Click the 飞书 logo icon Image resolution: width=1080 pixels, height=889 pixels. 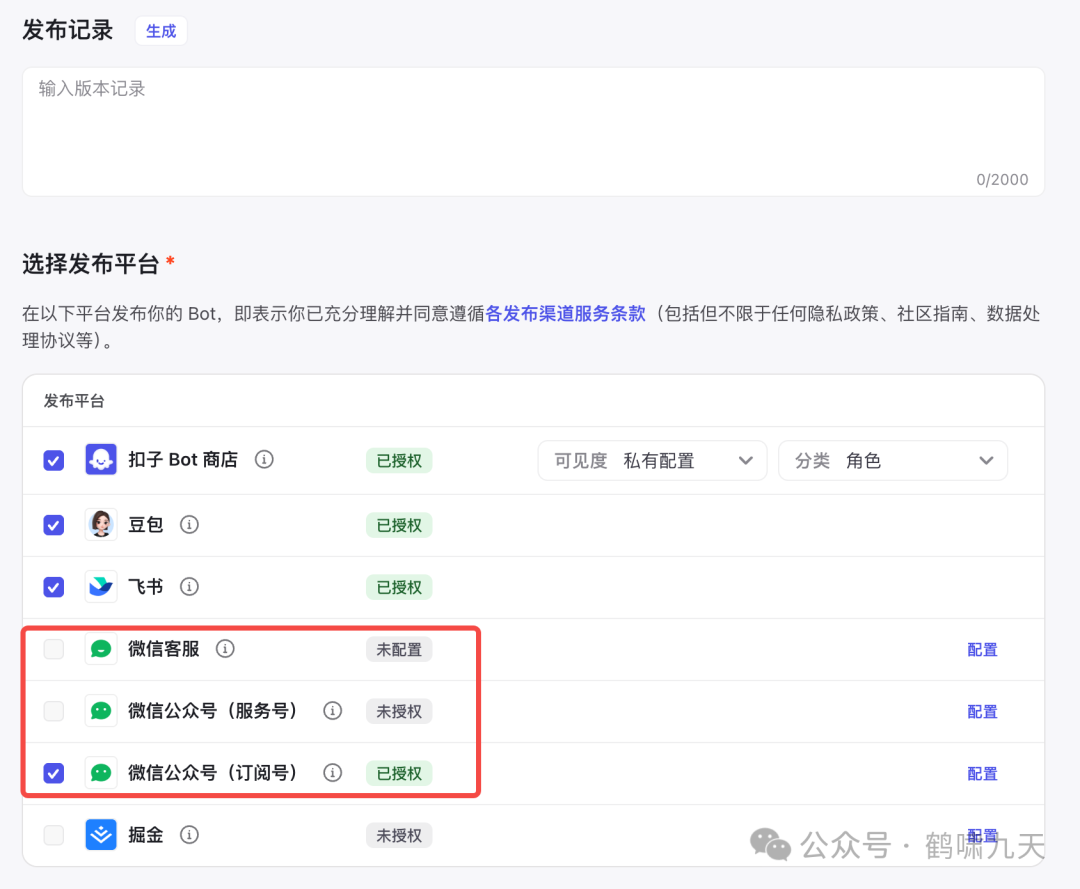101,587
